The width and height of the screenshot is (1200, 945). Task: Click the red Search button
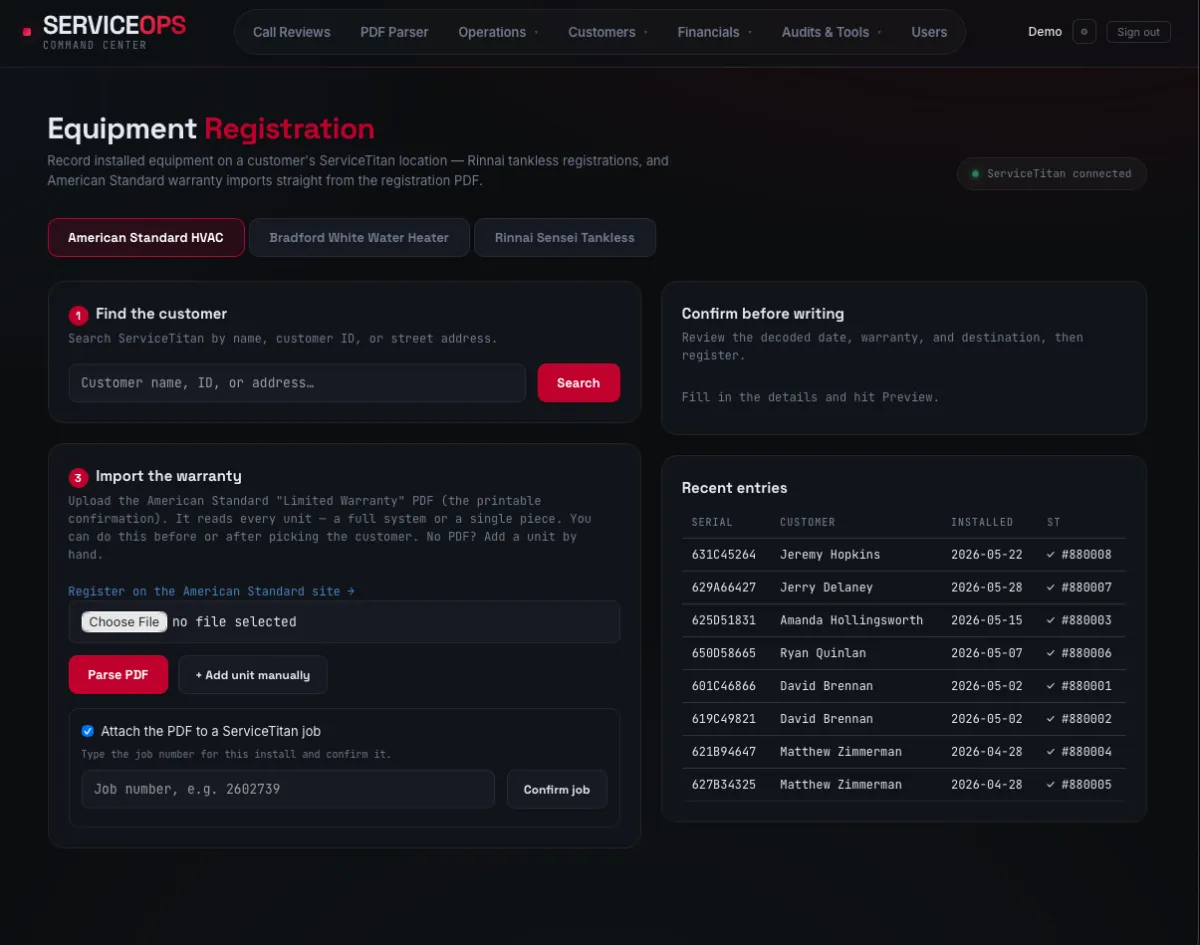578,383
